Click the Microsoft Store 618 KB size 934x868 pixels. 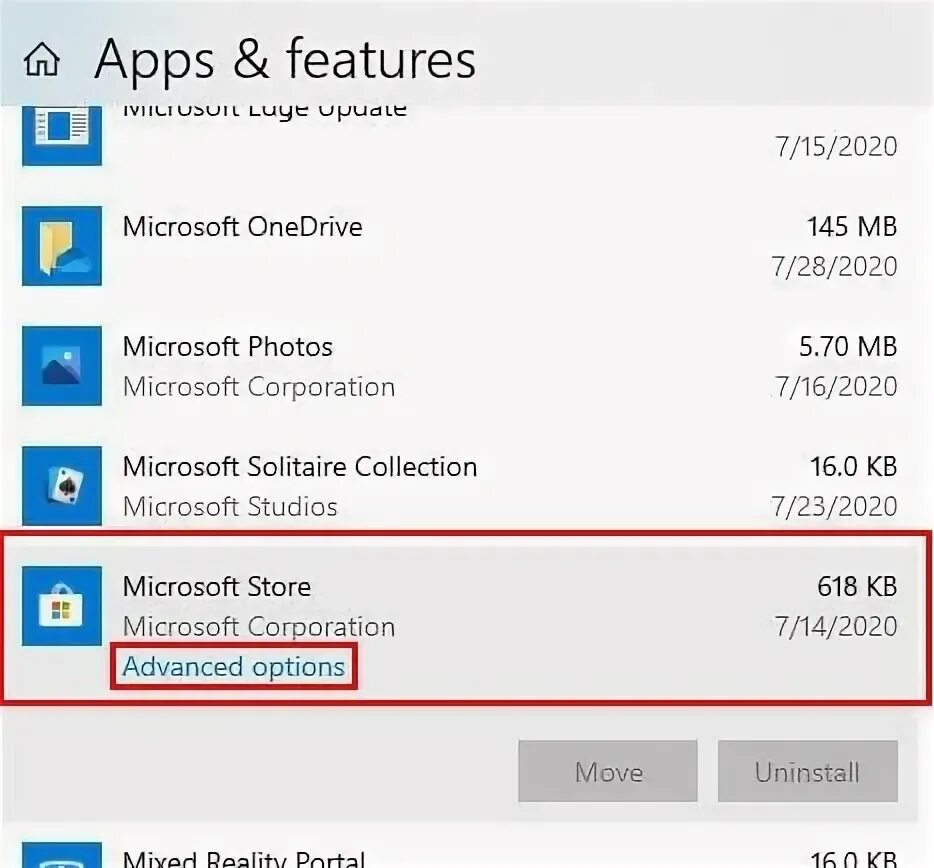coord(856,587)
